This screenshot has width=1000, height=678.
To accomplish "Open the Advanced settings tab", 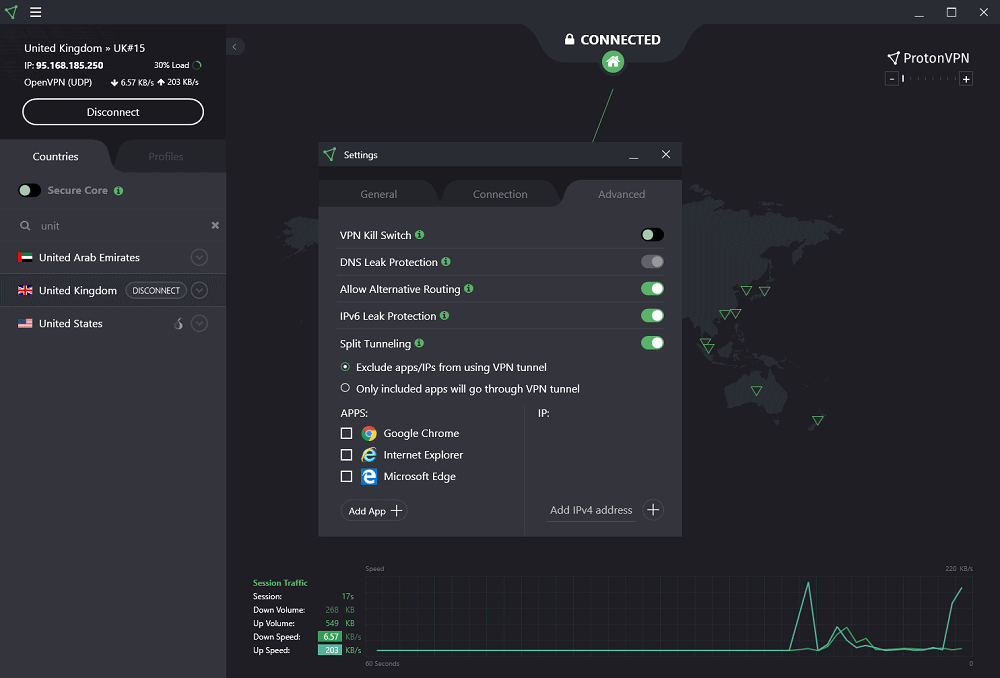I will click(621, 194).
